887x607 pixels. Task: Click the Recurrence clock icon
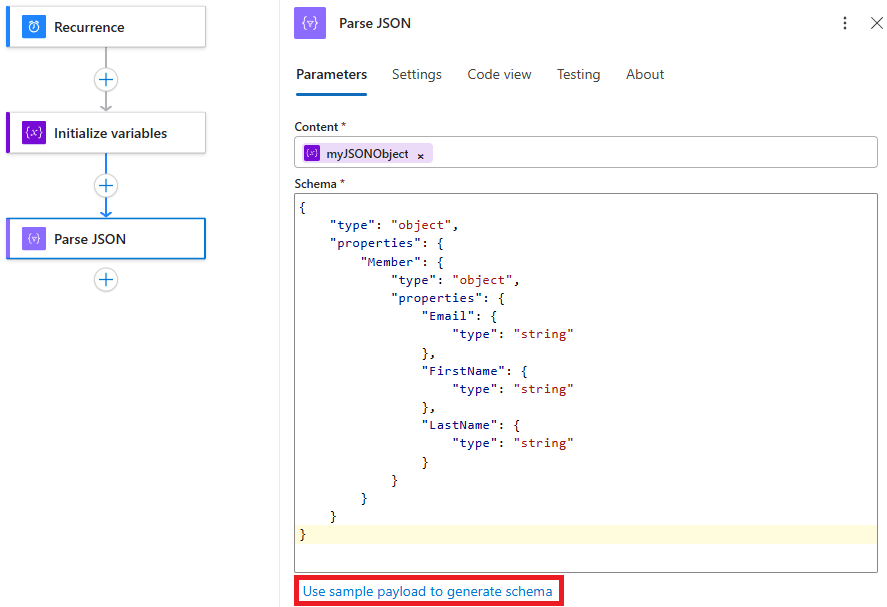(34, 27)
